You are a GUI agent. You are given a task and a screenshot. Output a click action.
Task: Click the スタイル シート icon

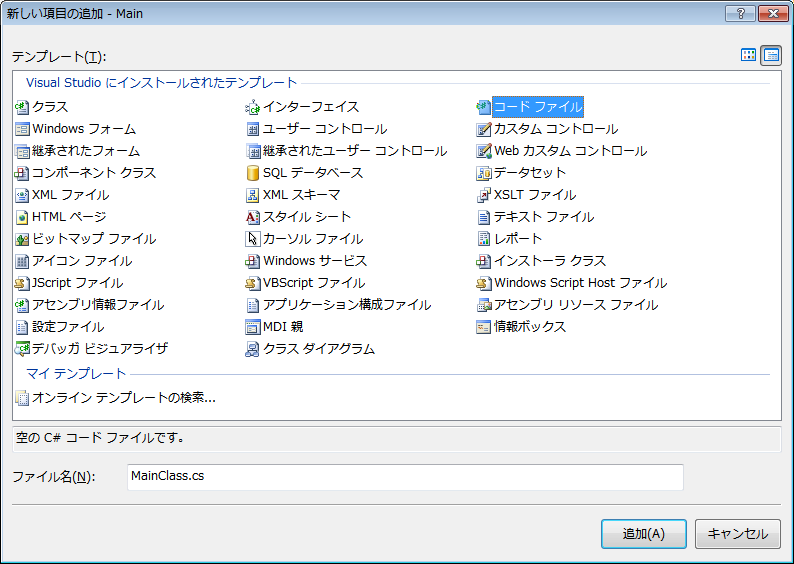point(252,217)
